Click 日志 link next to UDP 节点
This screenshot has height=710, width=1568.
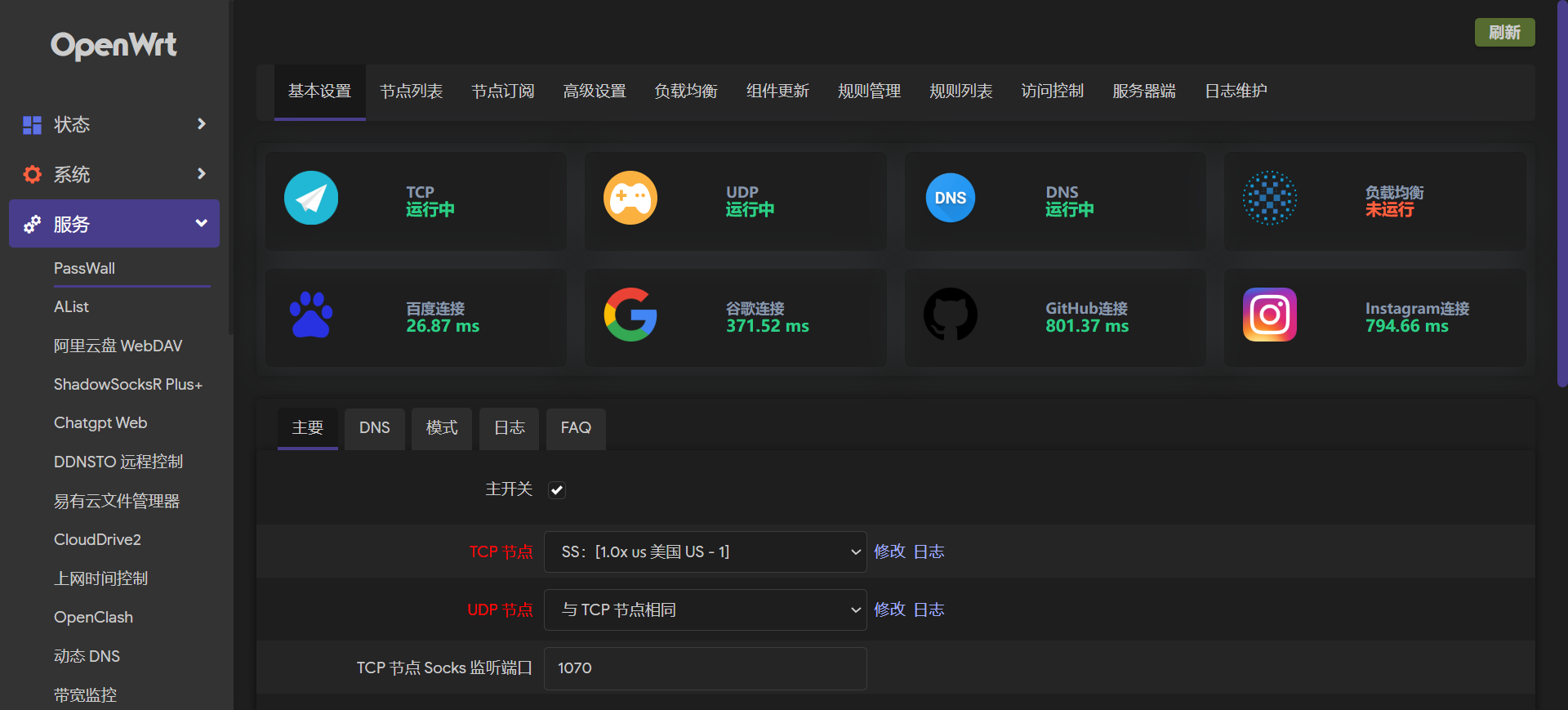(x=929, y=610)
